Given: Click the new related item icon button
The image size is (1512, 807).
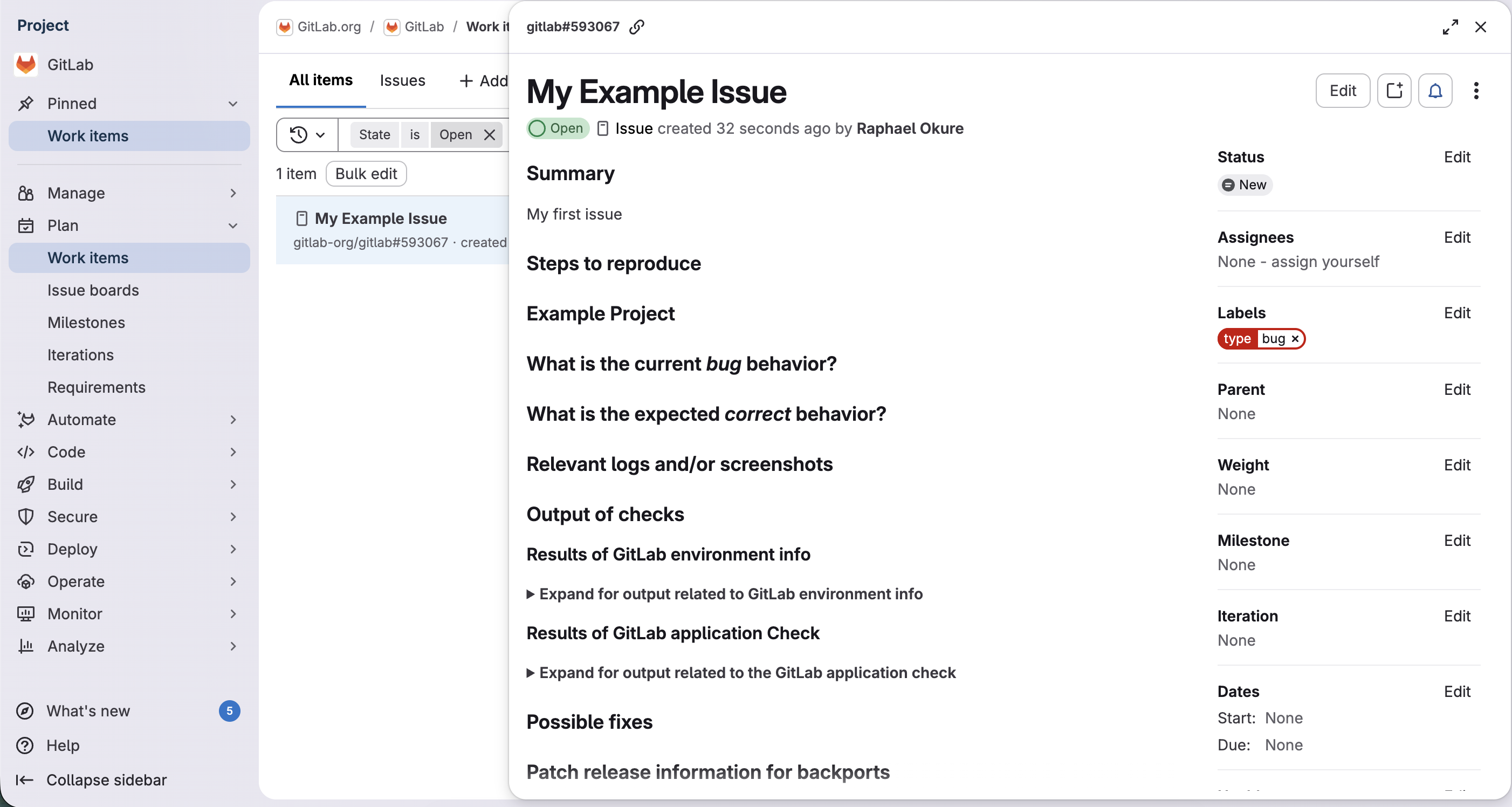Looking at the screenshot, I should [x=1393, y=91].
